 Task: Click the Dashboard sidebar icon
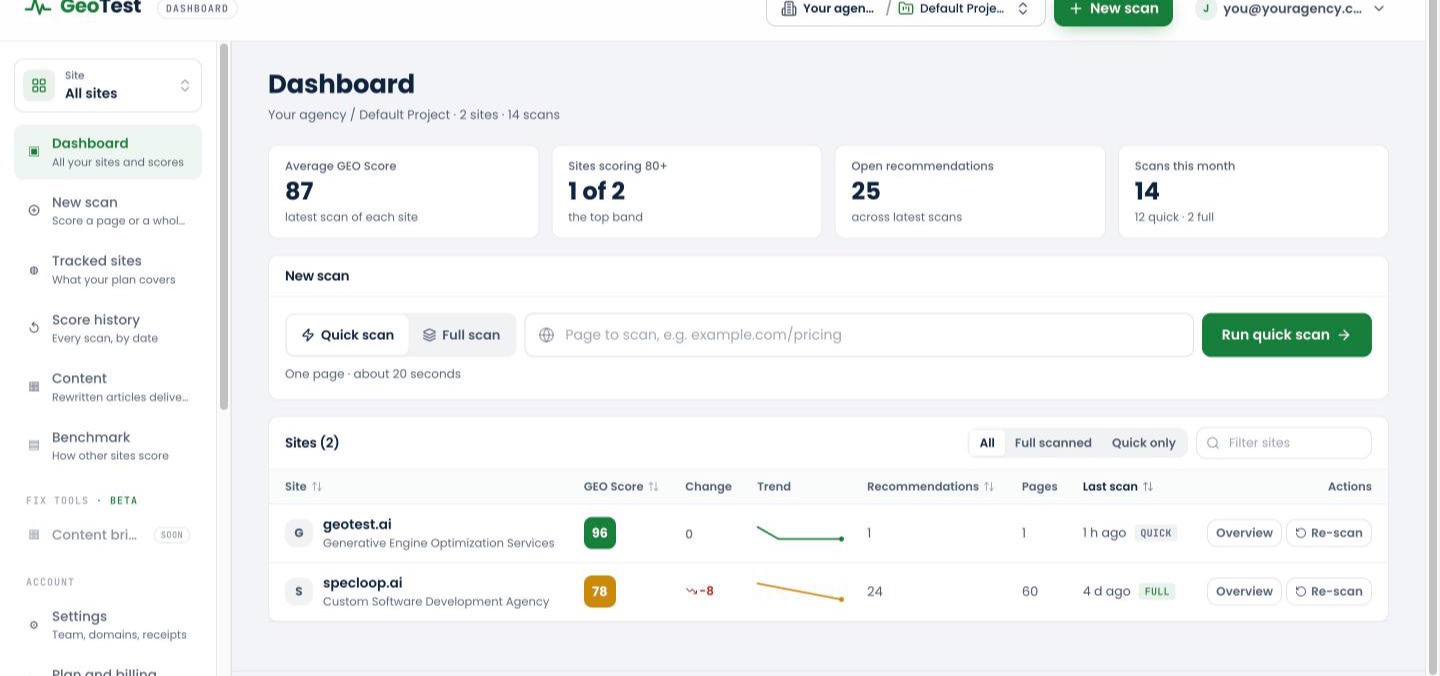(x=34, y=152)
